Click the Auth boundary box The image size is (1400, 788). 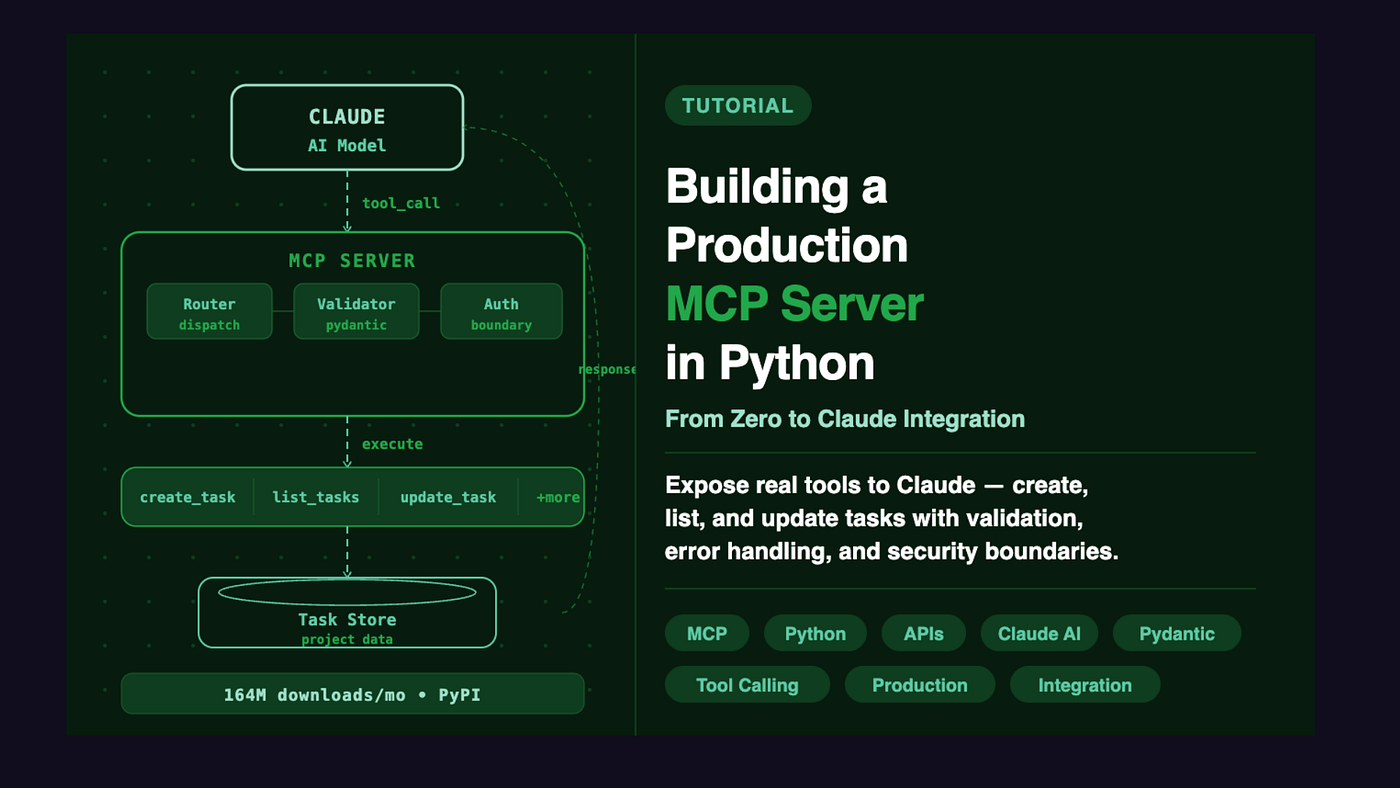pos(501,311)
